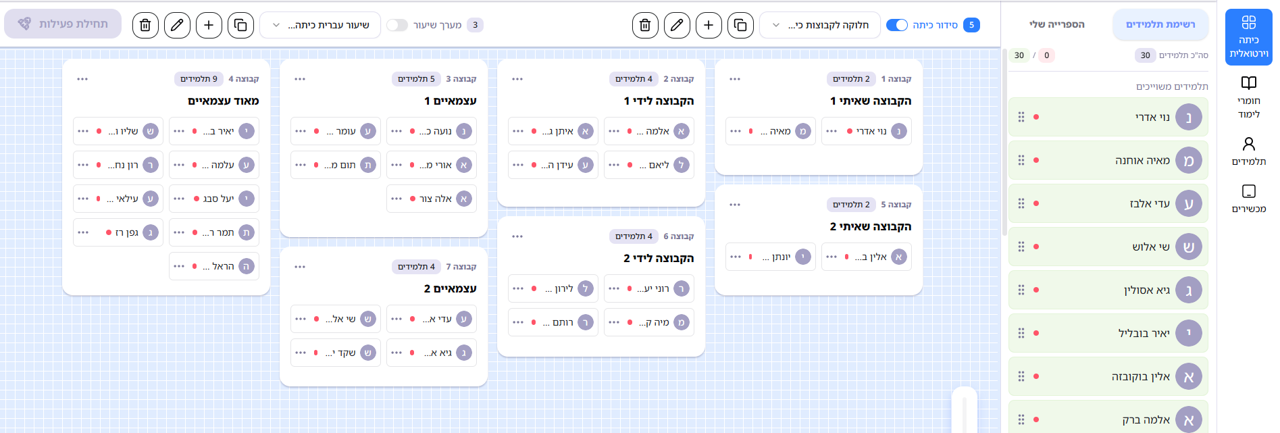
Task: Click pencil icon to edit חלוקה לקבוצות arrangement
Action: click(x=677, y=25)
